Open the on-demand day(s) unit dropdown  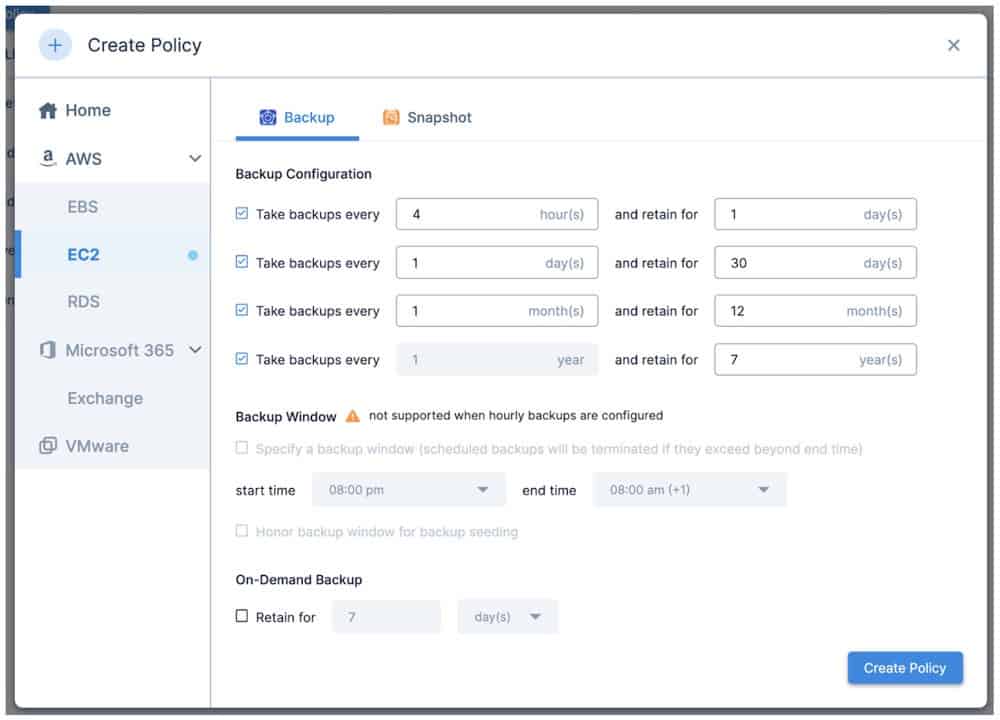point(507,617)
